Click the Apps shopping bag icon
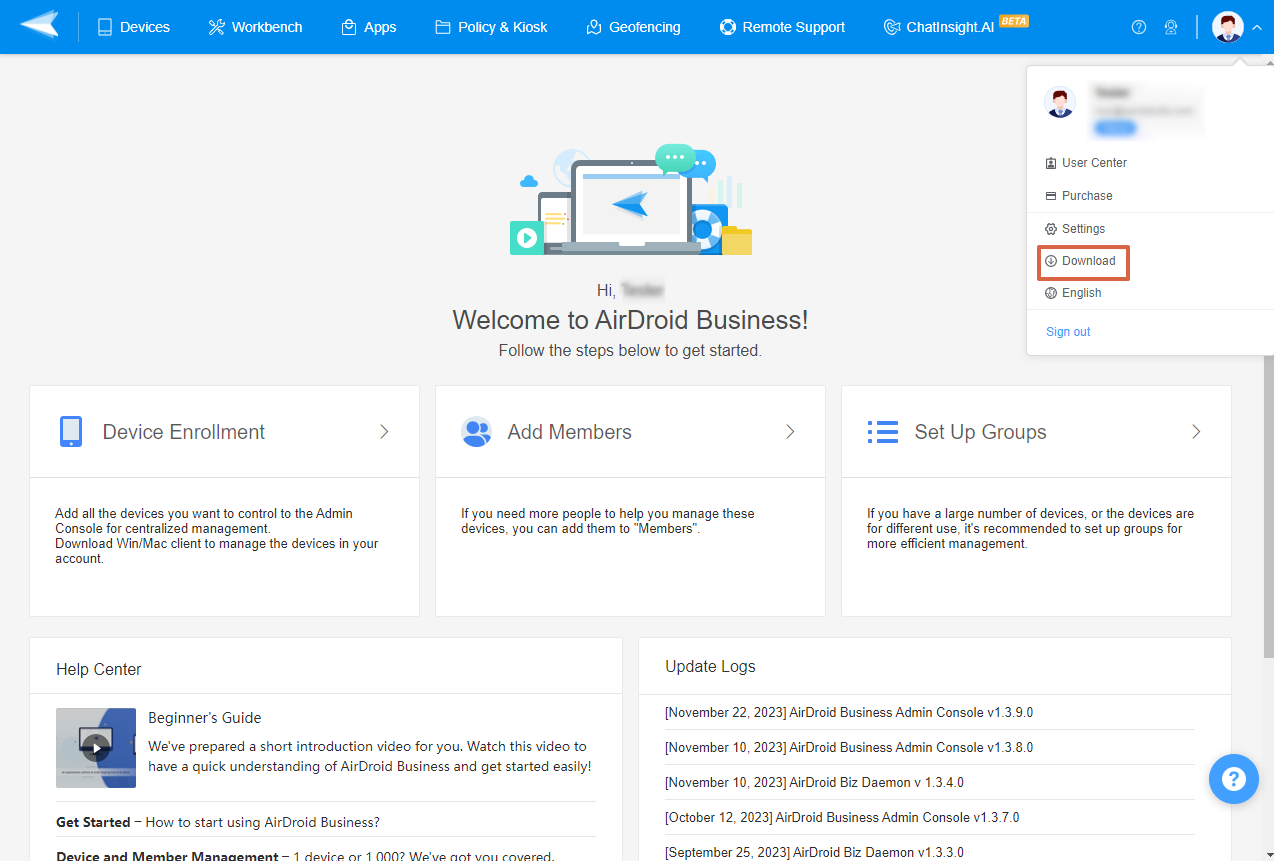 349,27
